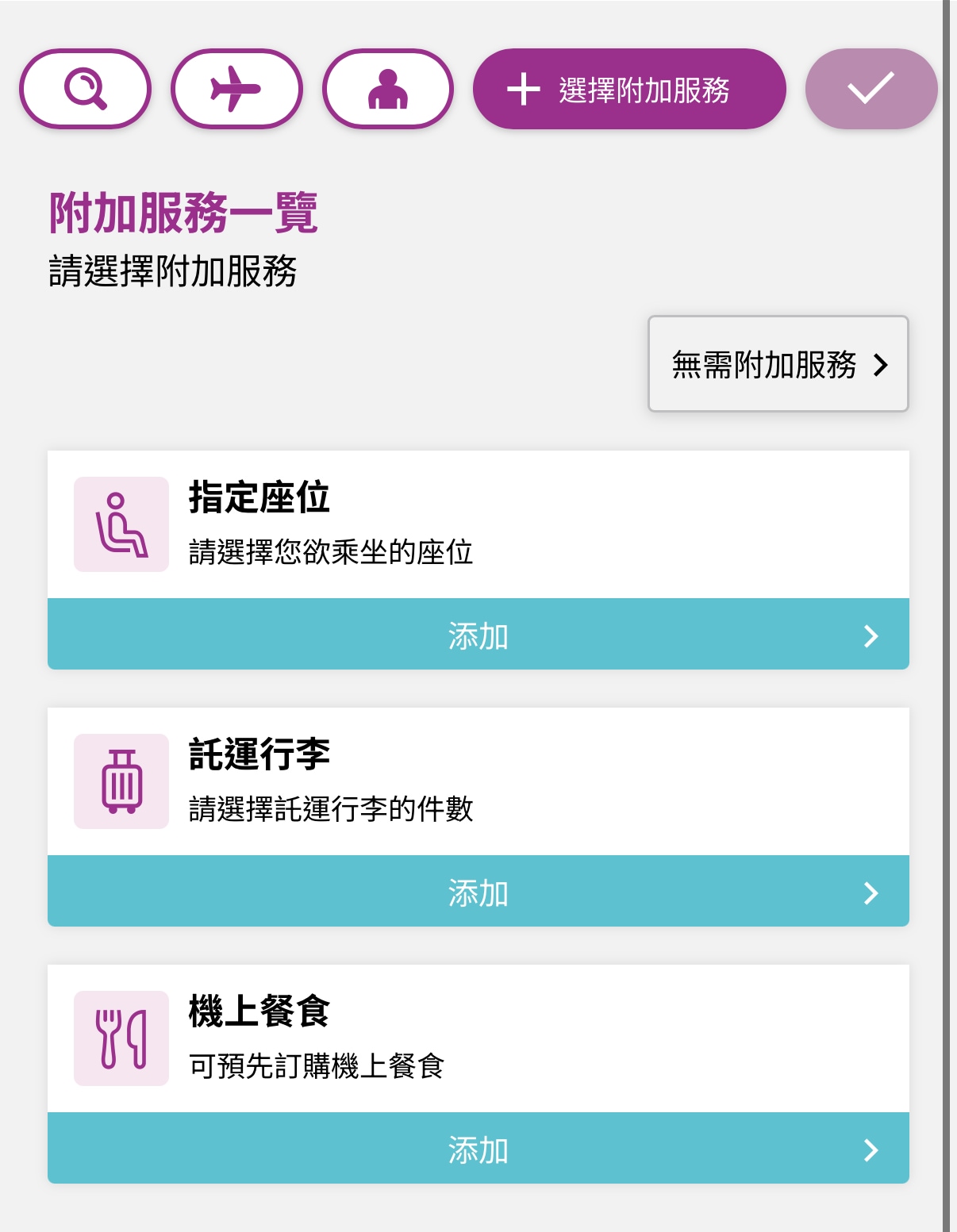Add a seat with 指定座位 添加 button
Image resolution: width=957 pixels, height=1232 pixels.
(478, 634)
